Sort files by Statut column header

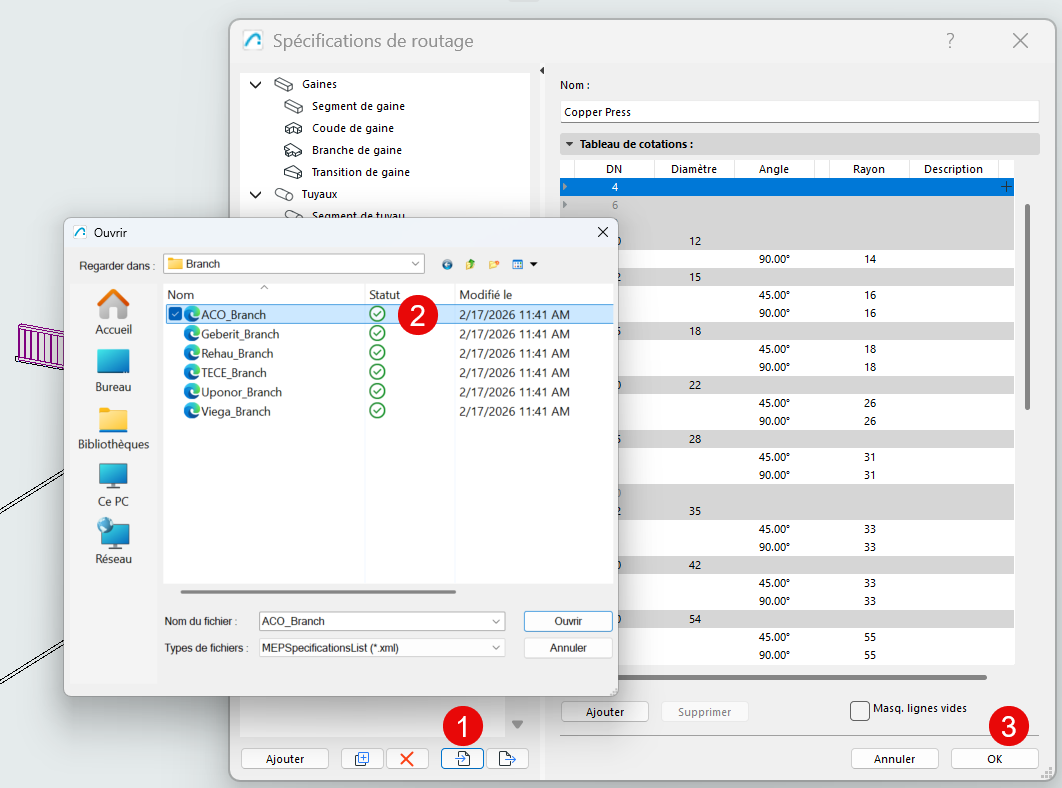[x=410, y=294]
